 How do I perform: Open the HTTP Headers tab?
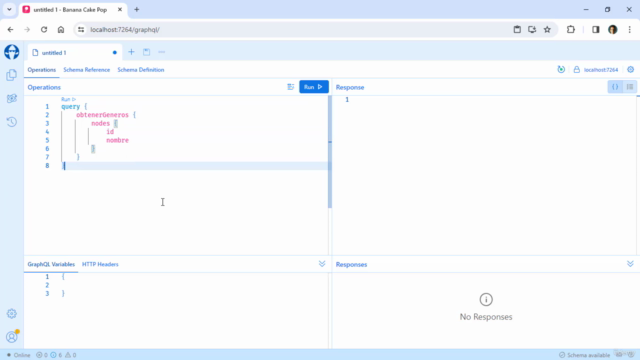pyautogui.click(x=100, y=264)
